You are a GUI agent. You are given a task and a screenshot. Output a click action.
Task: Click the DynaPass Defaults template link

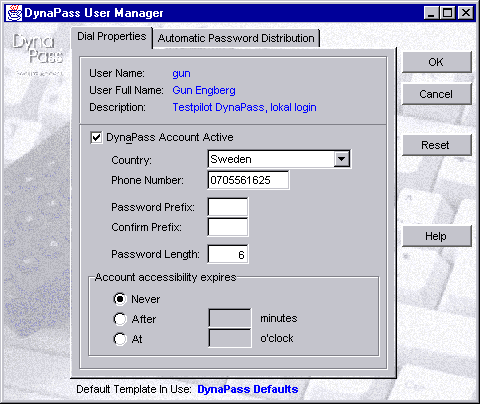point(248,389)
